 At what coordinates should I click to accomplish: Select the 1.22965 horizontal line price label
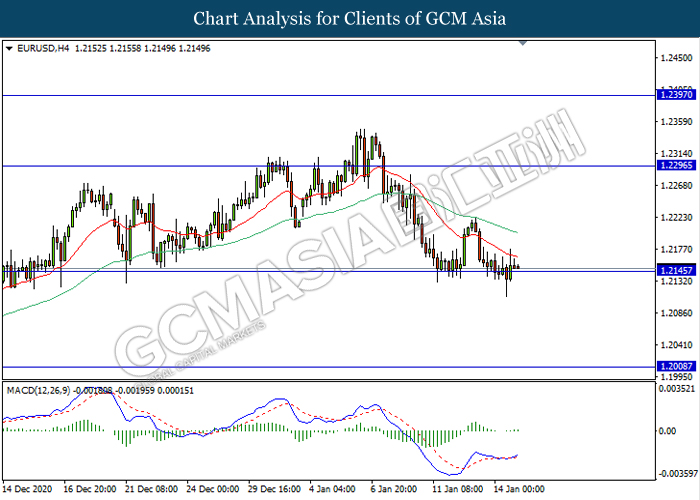point(676,165)
